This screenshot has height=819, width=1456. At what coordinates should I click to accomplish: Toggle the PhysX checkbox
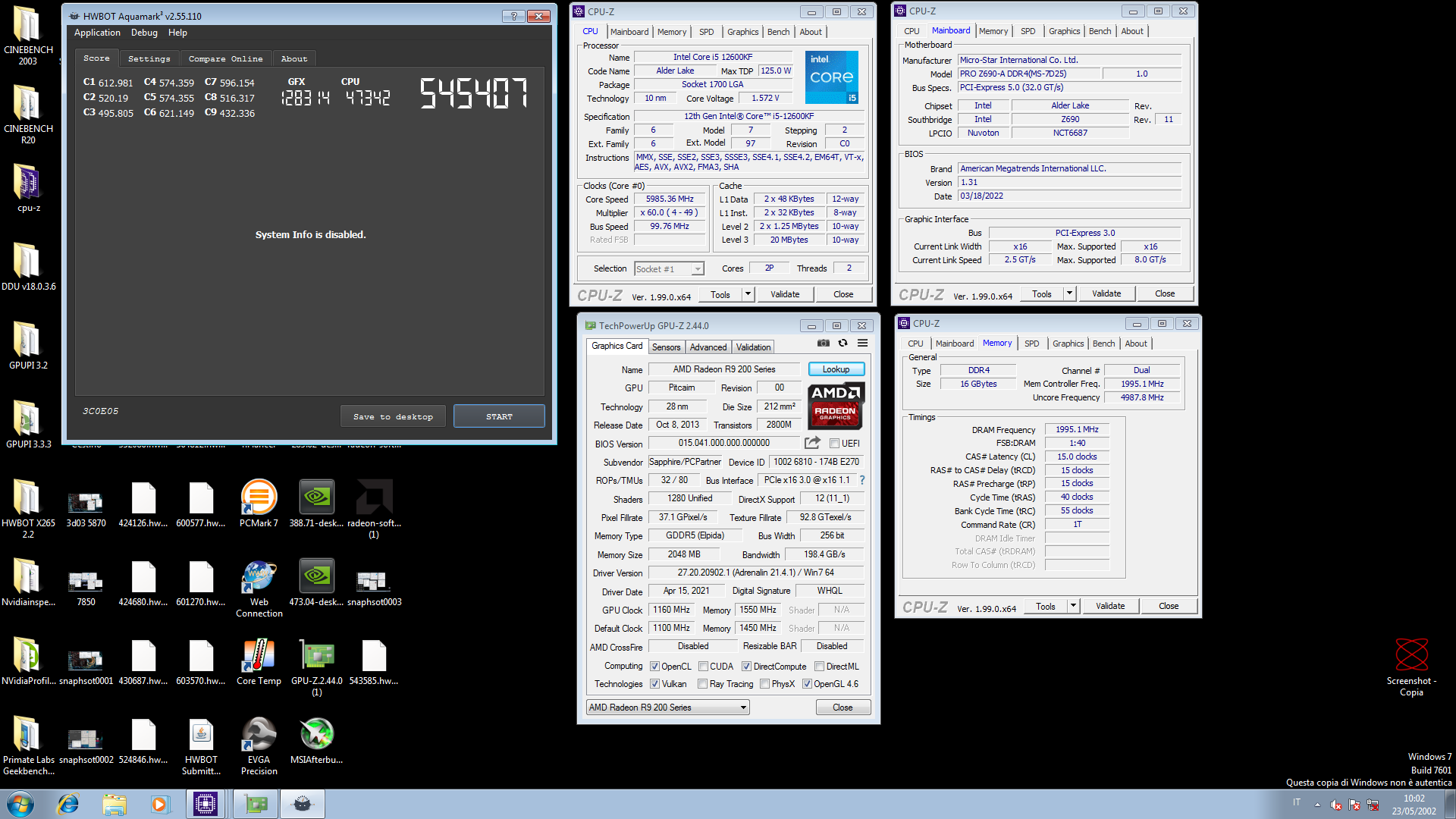(764, 684)
